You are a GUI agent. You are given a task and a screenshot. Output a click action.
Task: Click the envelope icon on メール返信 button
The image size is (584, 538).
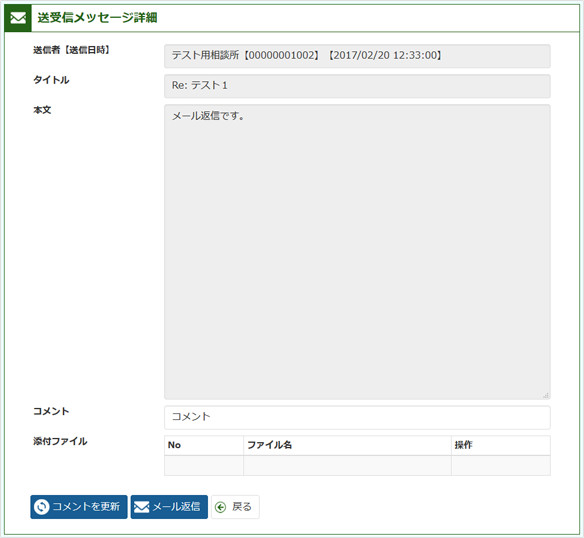142,507
